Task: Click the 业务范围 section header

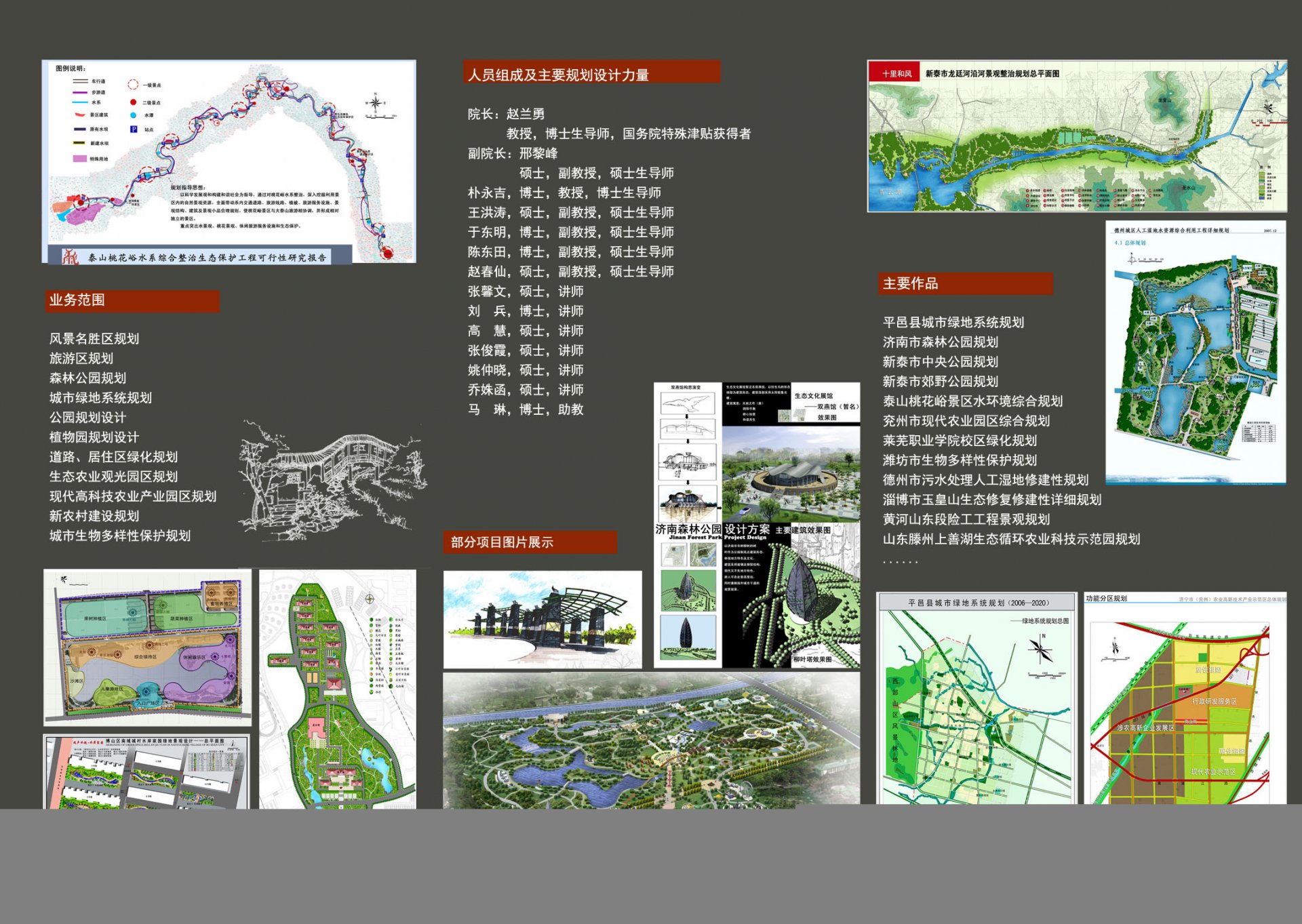Action: [x=133, y=301]
